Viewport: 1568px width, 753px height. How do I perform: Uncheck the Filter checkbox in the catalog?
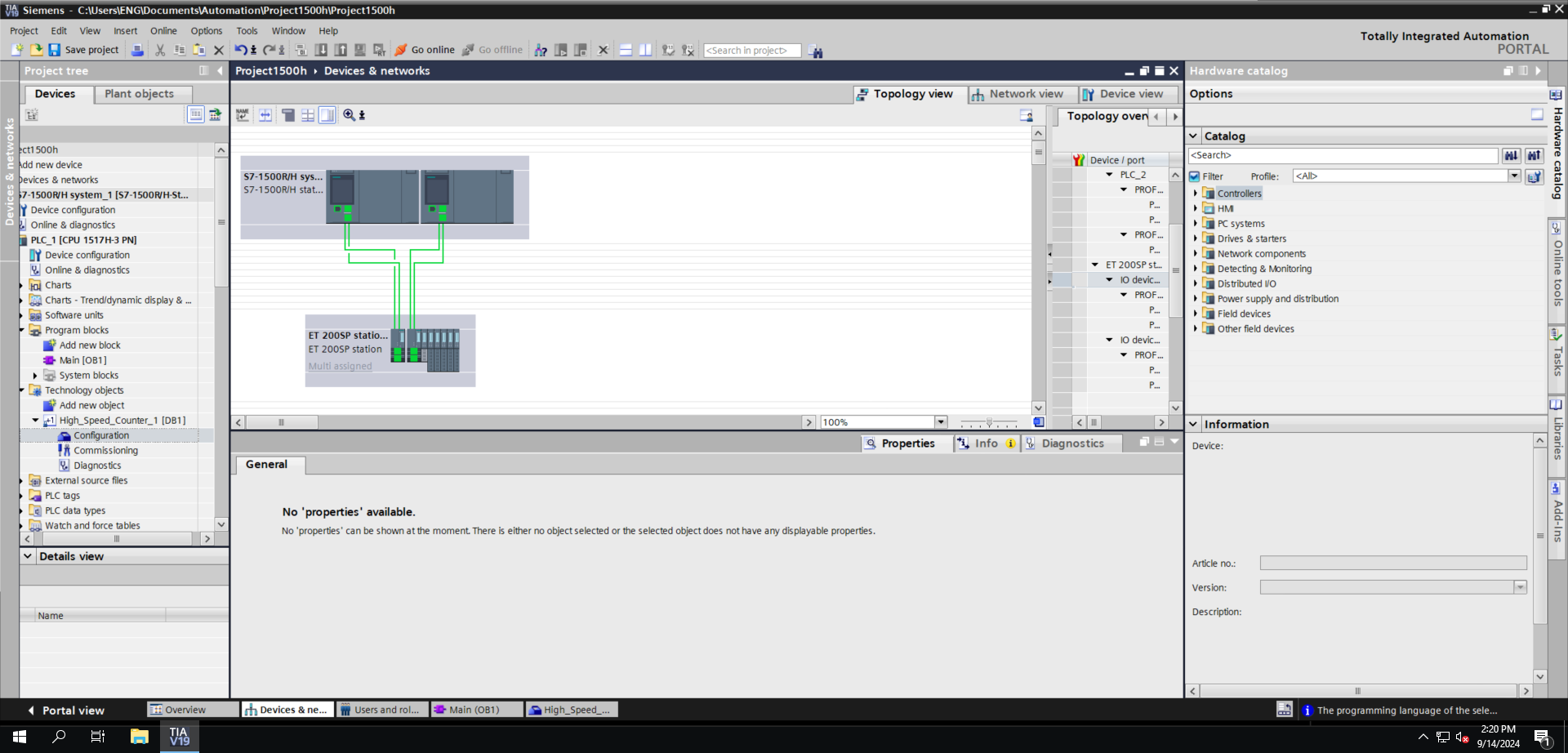[x=1195, y=176]
